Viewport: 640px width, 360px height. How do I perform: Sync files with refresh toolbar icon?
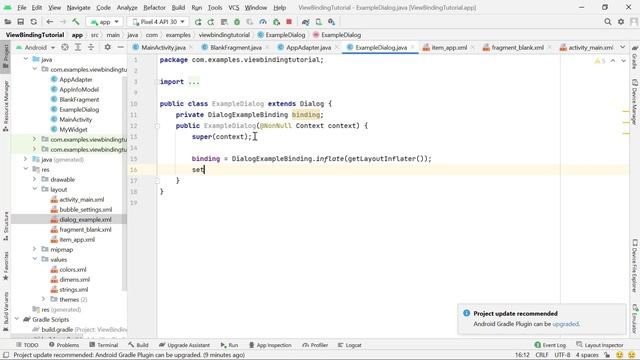(33, 22)
